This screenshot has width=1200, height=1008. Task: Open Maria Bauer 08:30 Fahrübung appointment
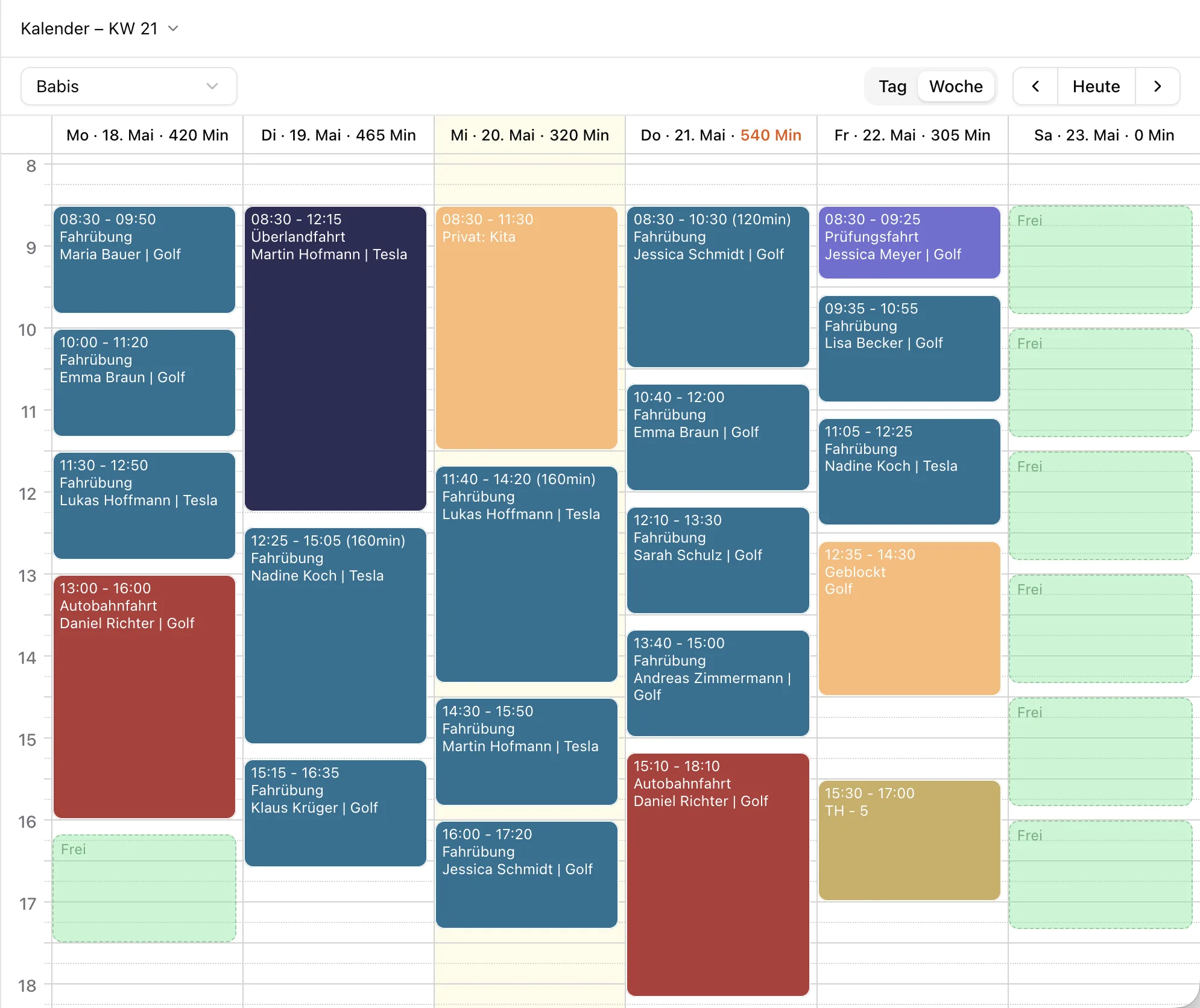pyautogui.click(x=144, y=260)
